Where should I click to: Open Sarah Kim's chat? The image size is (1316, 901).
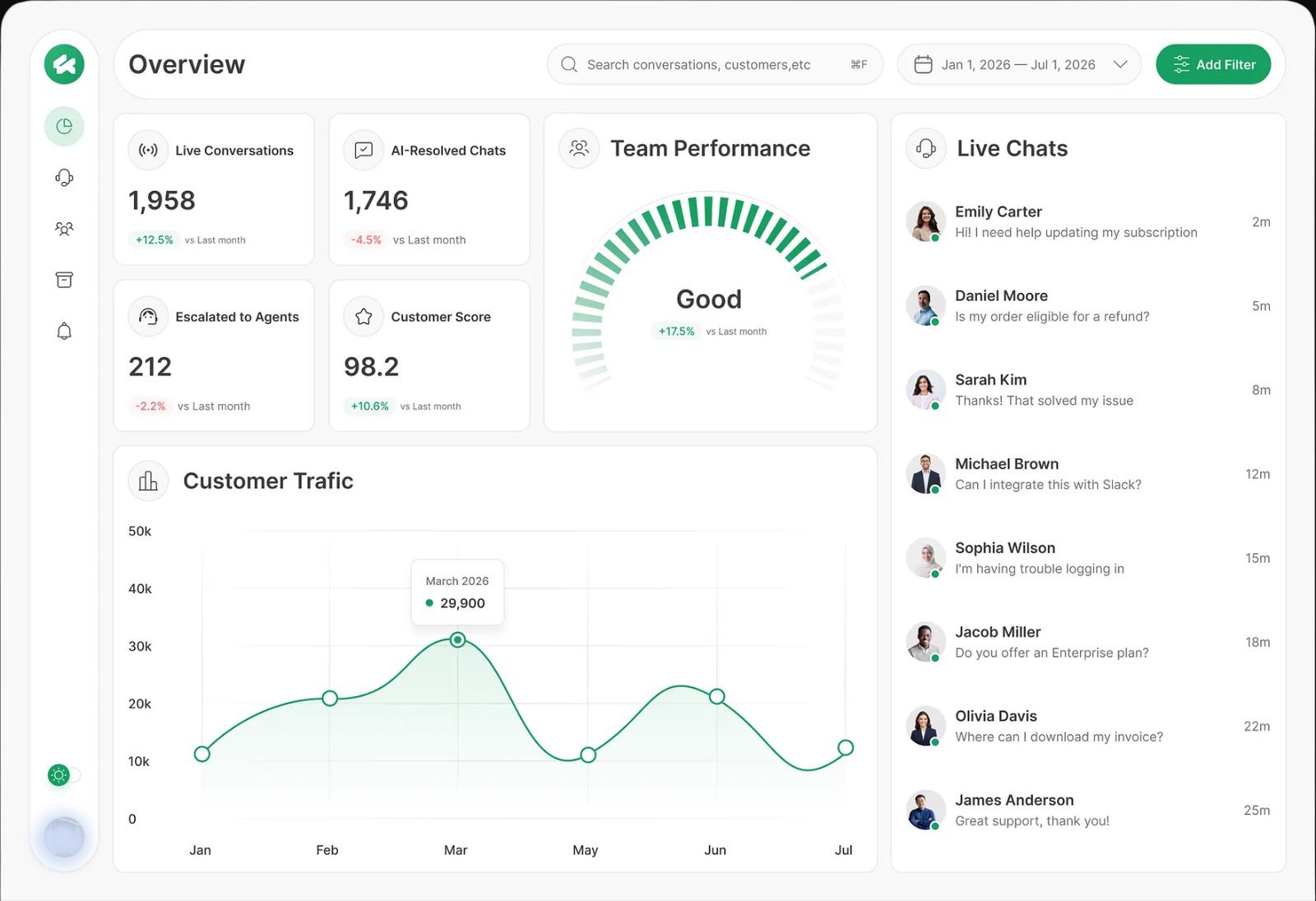[1088, 390]
